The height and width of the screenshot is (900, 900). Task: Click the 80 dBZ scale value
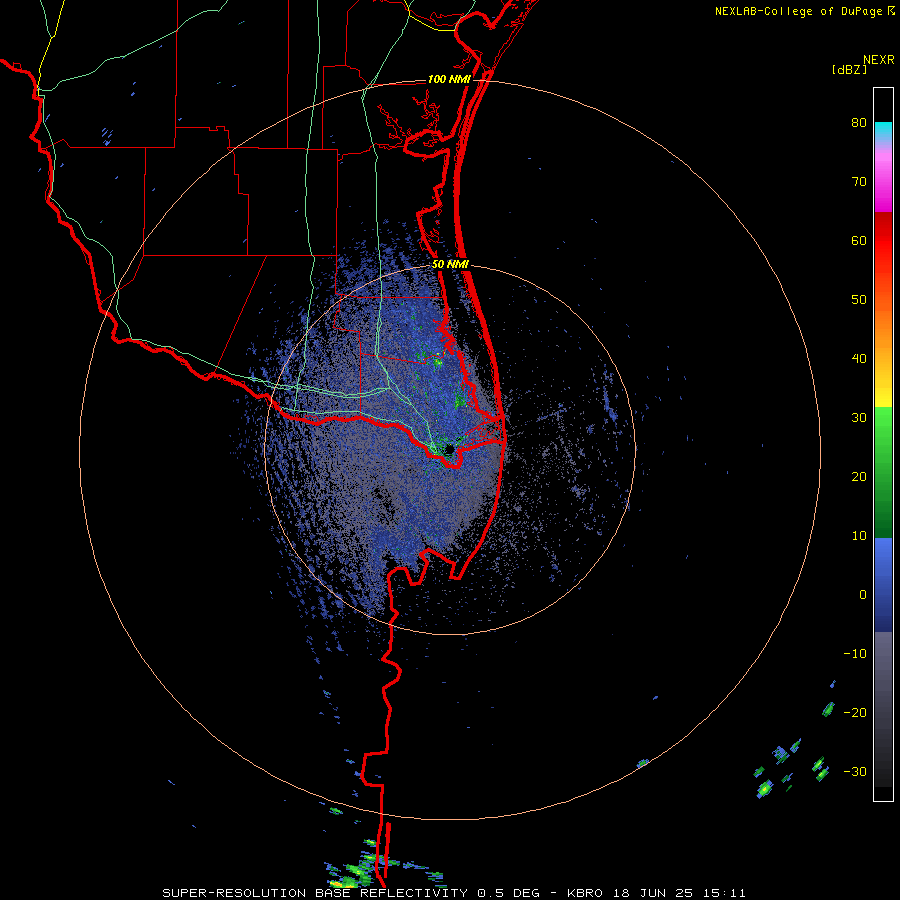pos(859,123)
